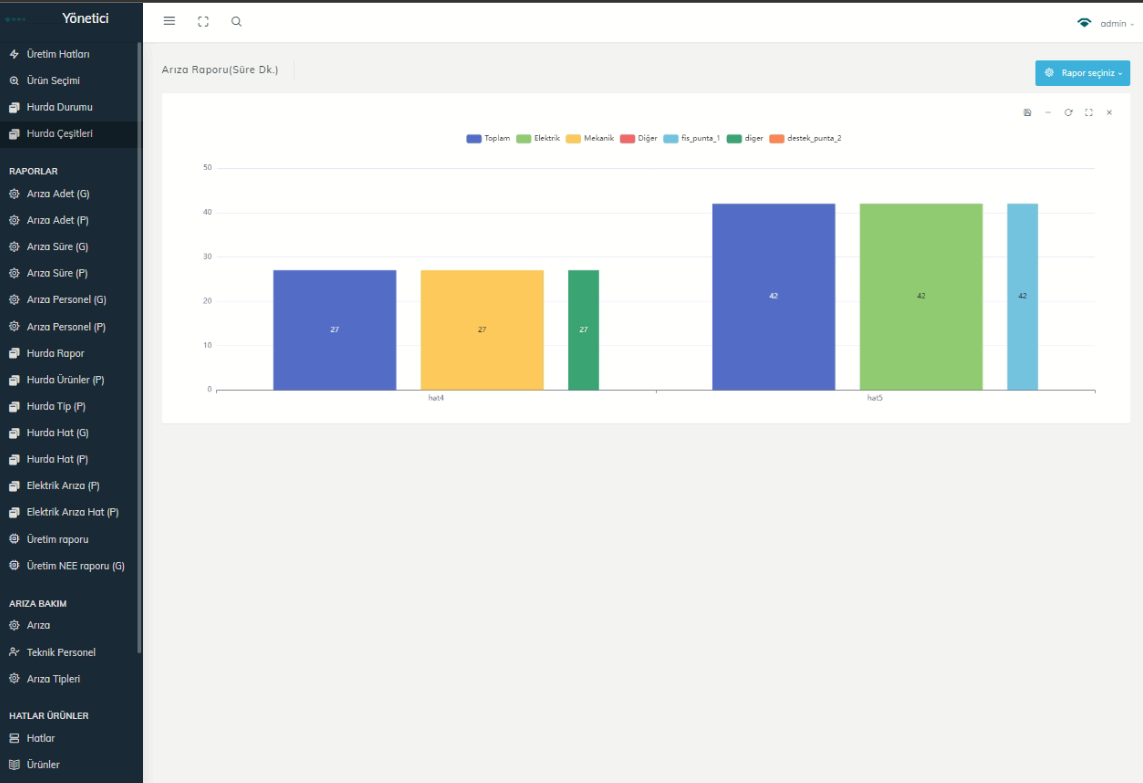Toggle destek_punta_2 legend entry
Viewport: 1143px width, 783px height.
coord(805,138)
